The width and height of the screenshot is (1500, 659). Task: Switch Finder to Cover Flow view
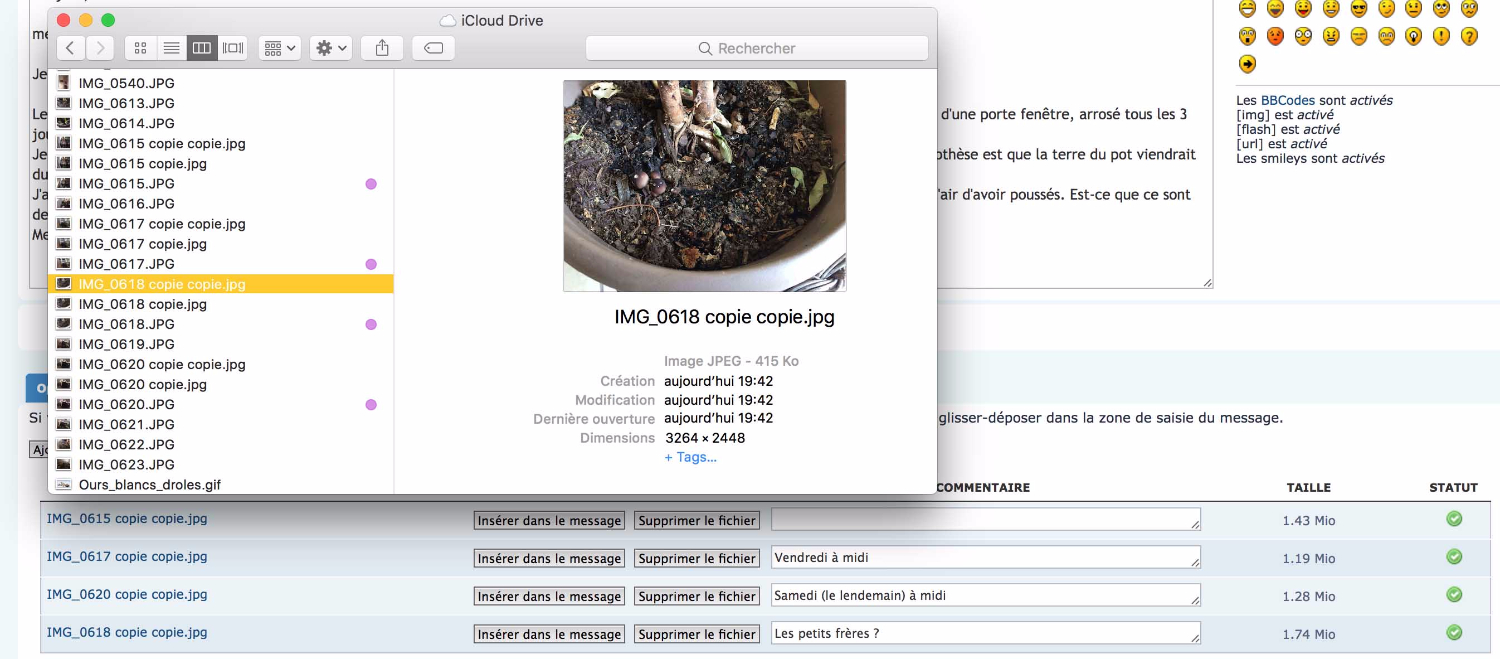point(233,48)
